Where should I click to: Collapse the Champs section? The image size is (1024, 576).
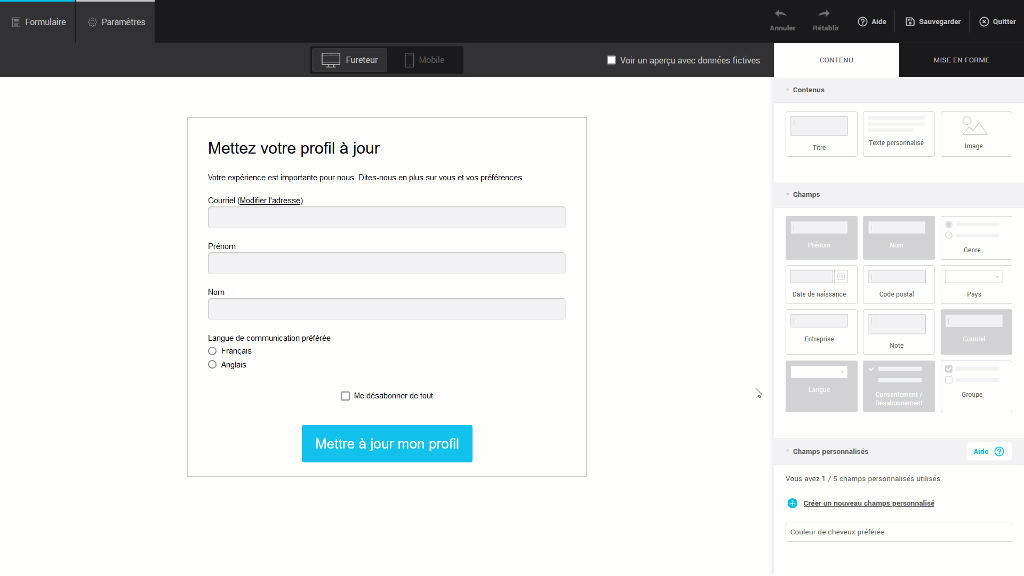(x=787, y=195)
